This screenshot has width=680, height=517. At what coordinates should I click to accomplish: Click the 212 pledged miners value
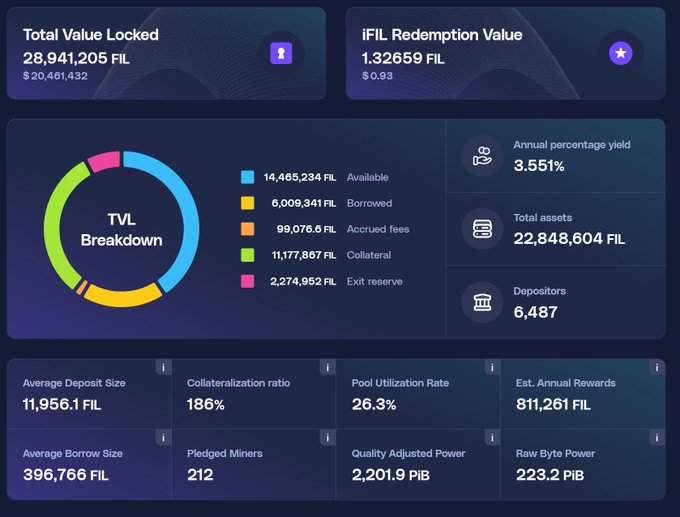point(200,474)
